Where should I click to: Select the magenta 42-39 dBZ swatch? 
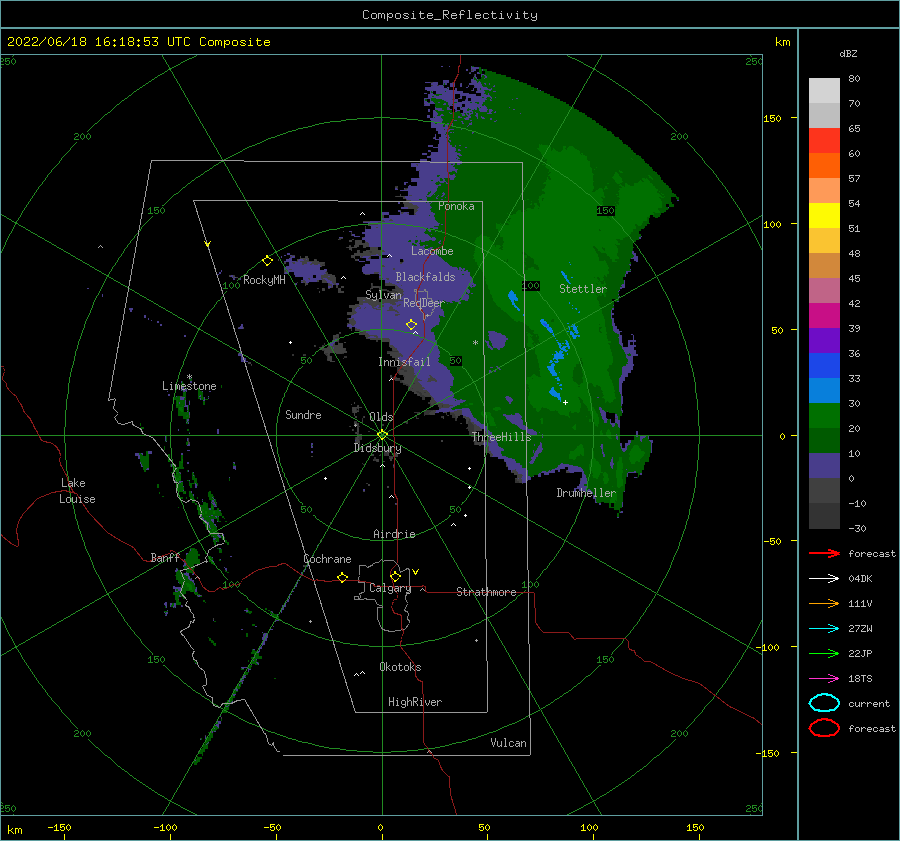click(x=824, y=316)
